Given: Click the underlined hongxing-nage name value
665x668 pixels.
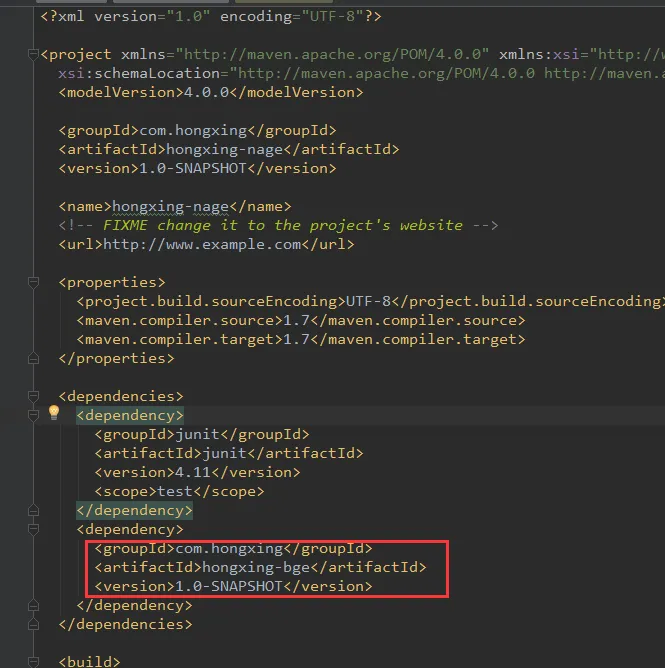Looking at the screenshot, I should [170, 207].
